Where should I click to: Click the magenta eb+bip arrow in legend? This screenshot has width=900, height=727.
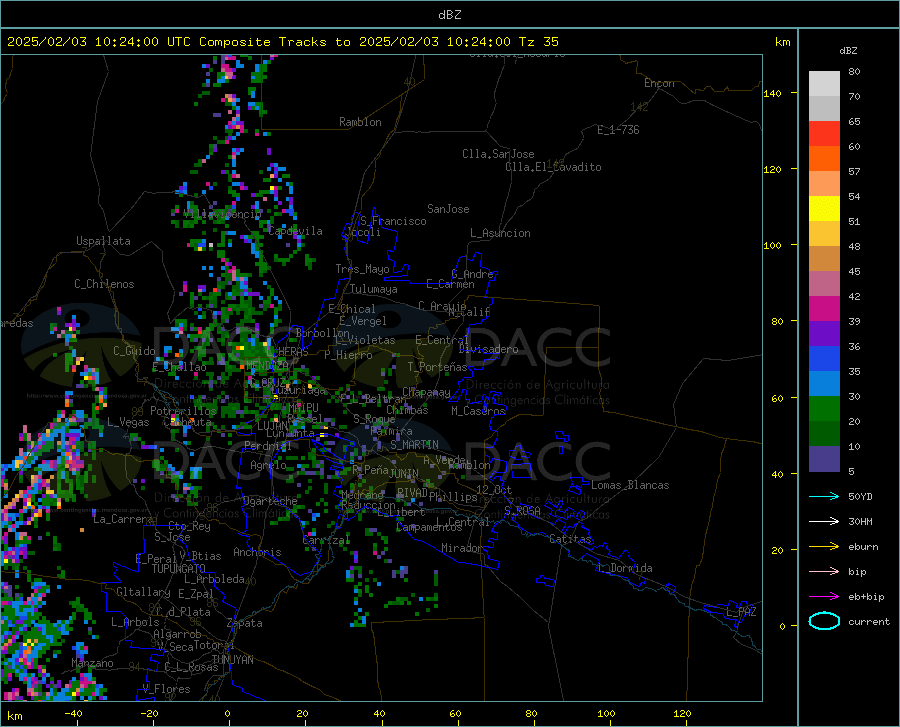pos(824,597)
